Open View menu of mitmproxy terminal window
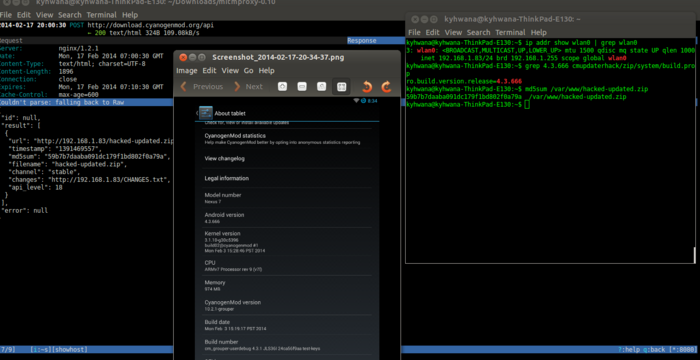The height and width of the screenshot is (360, 700). (x=45, y=15)
